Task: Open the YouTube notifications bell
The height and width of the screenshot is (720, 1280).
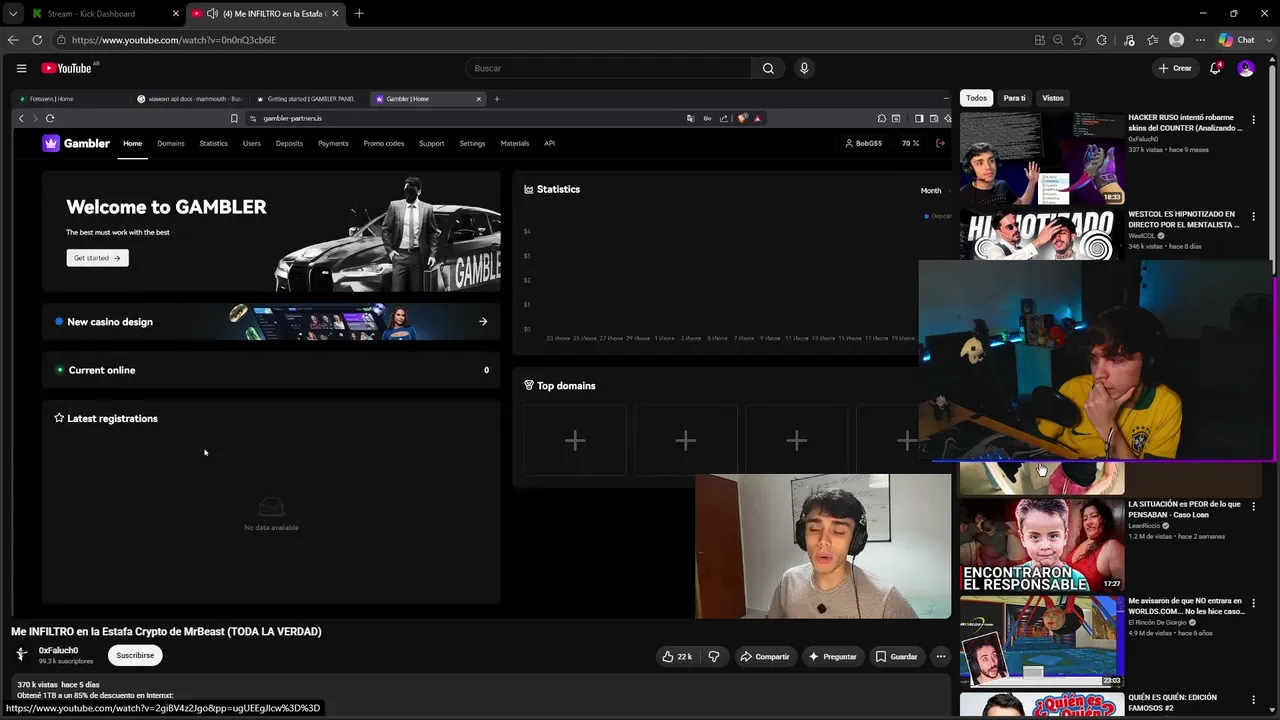Action: (x=1215, y=68)
